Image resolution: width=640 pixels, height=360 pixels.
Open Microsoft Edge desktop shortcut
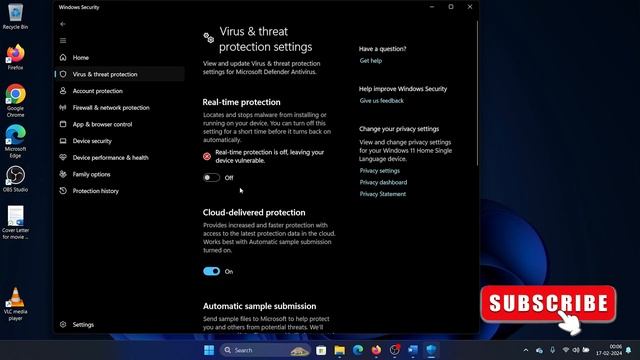[x=16, y=141]
